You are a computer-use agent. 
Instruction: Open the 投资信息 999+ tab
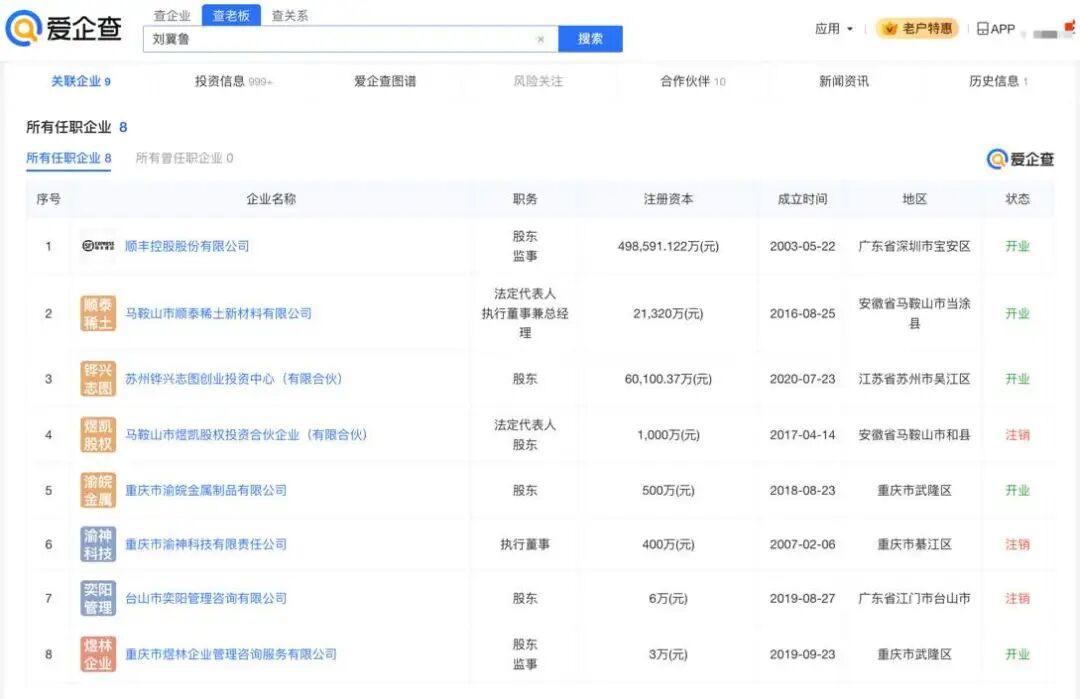[233, 81]
